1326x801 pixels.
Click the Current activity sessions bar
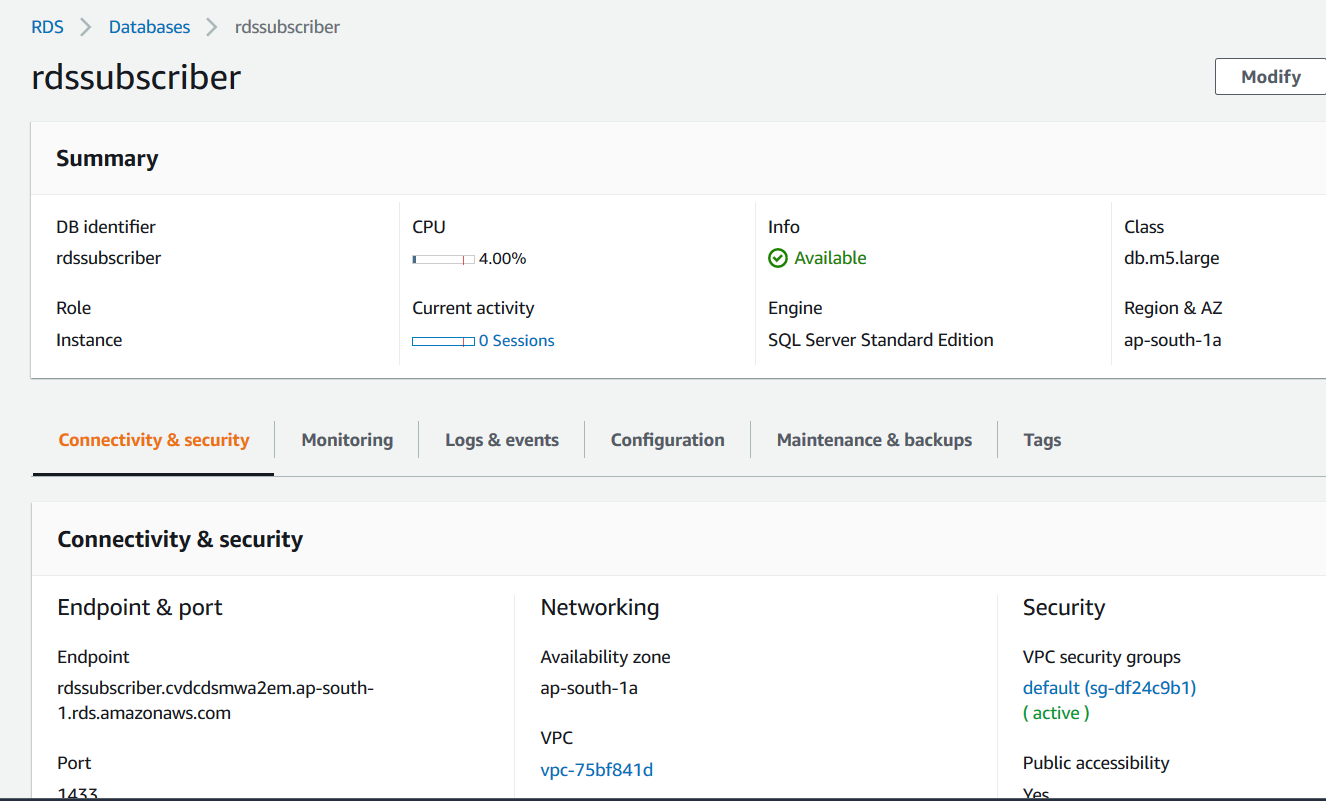tap(443, 341)
